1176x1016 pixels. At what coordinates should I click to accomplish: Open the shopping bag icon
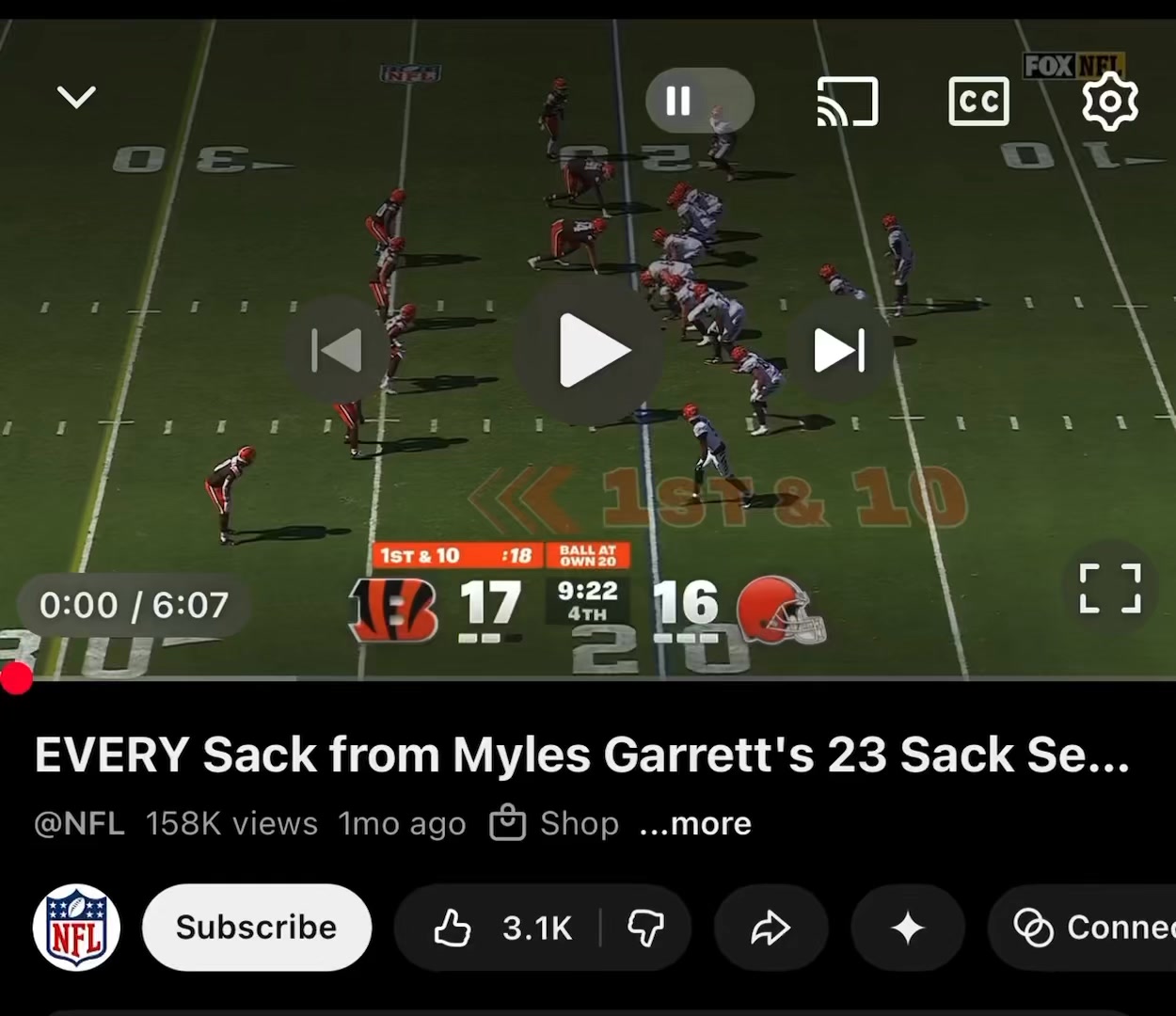507,822
